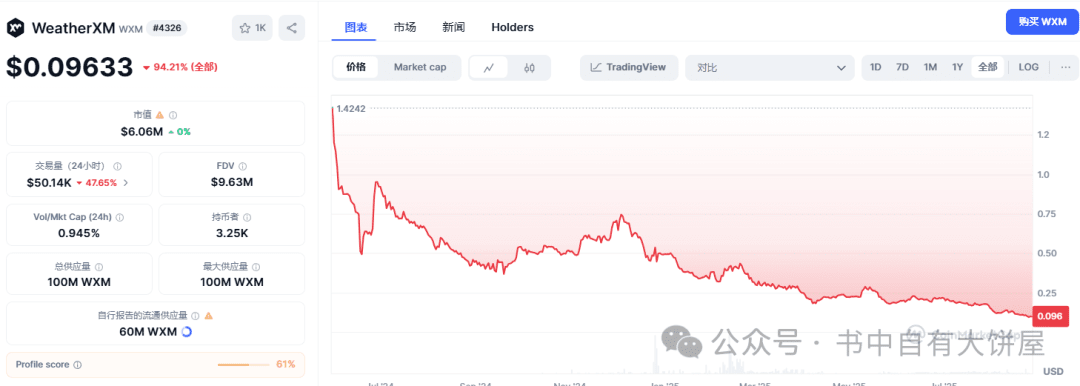1080x386 pixels.
Task: Click the info icon beside FDV
Action: pyautogui.click(x=244, y=166)
